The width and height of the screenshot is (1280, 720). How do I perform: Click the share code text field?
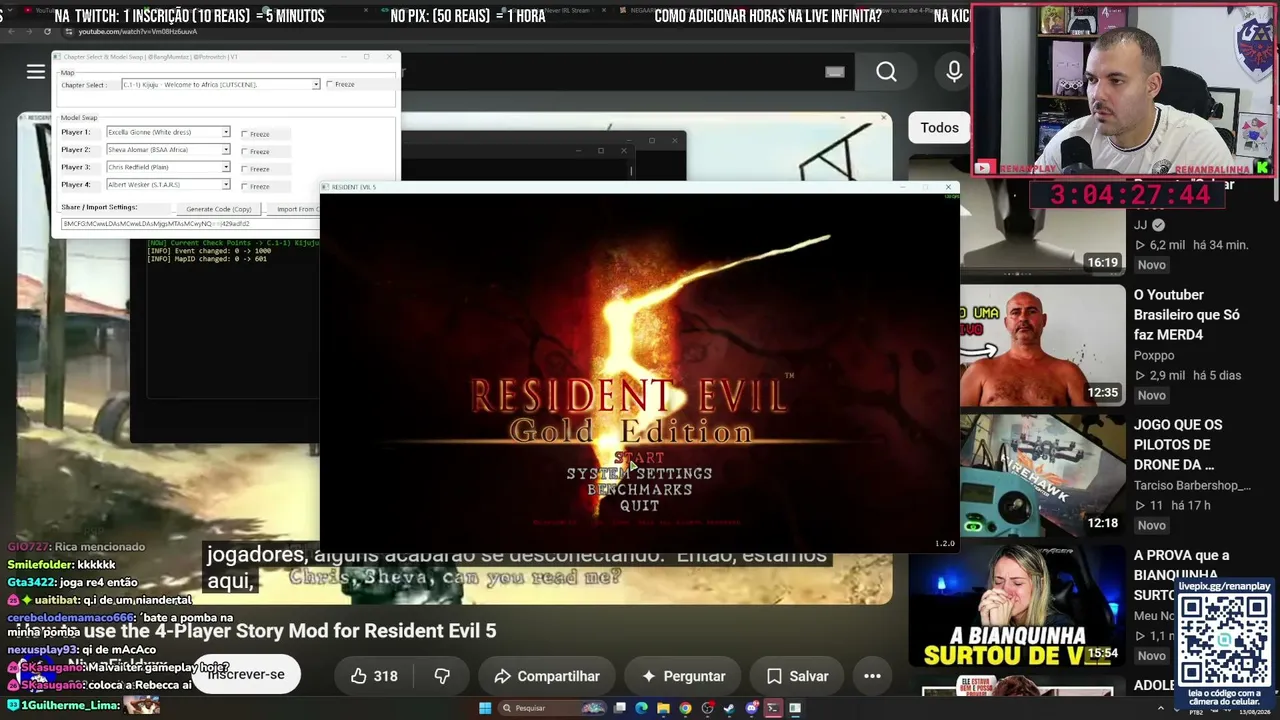[190, 224]
